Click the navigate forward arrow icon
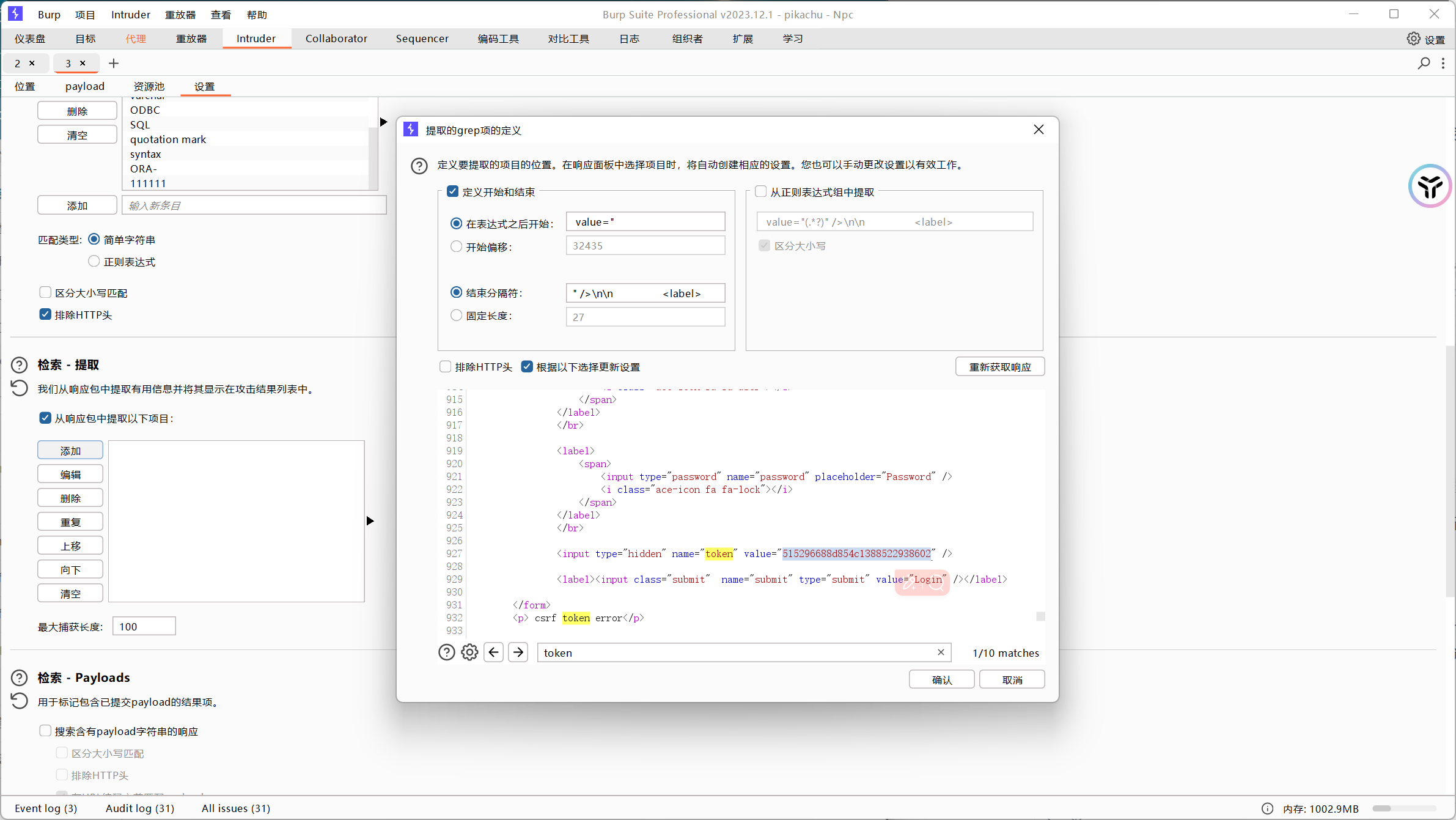The height and width of the screenshot is (820, 1456). click(518, 652)
